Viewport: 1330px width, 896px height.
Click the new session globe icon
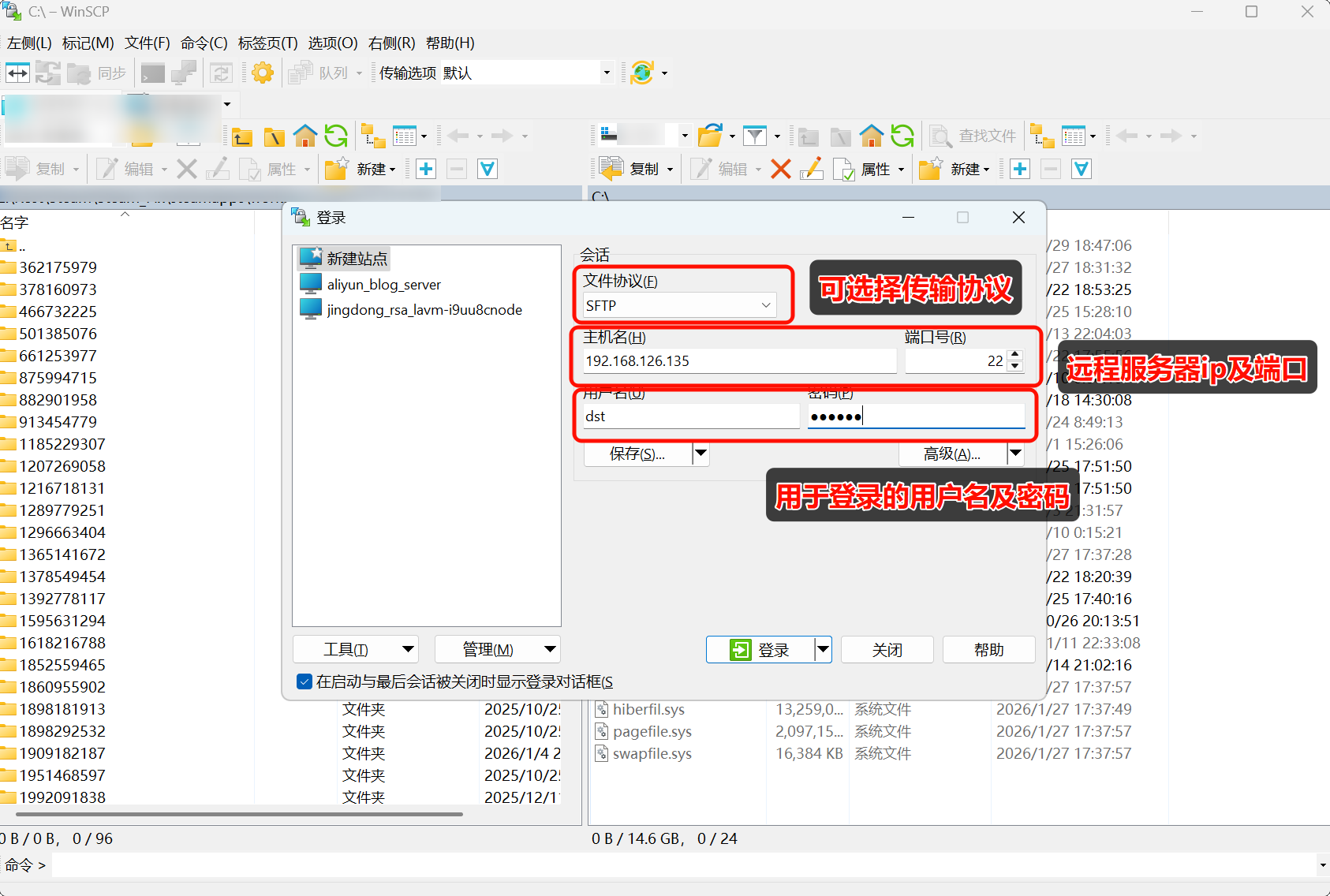coord(642,73)
